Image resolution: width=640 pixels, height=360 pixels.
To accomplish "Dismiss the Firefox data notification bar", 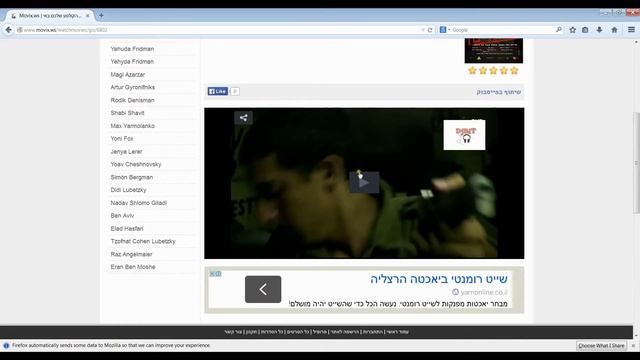I will point(633,346).
